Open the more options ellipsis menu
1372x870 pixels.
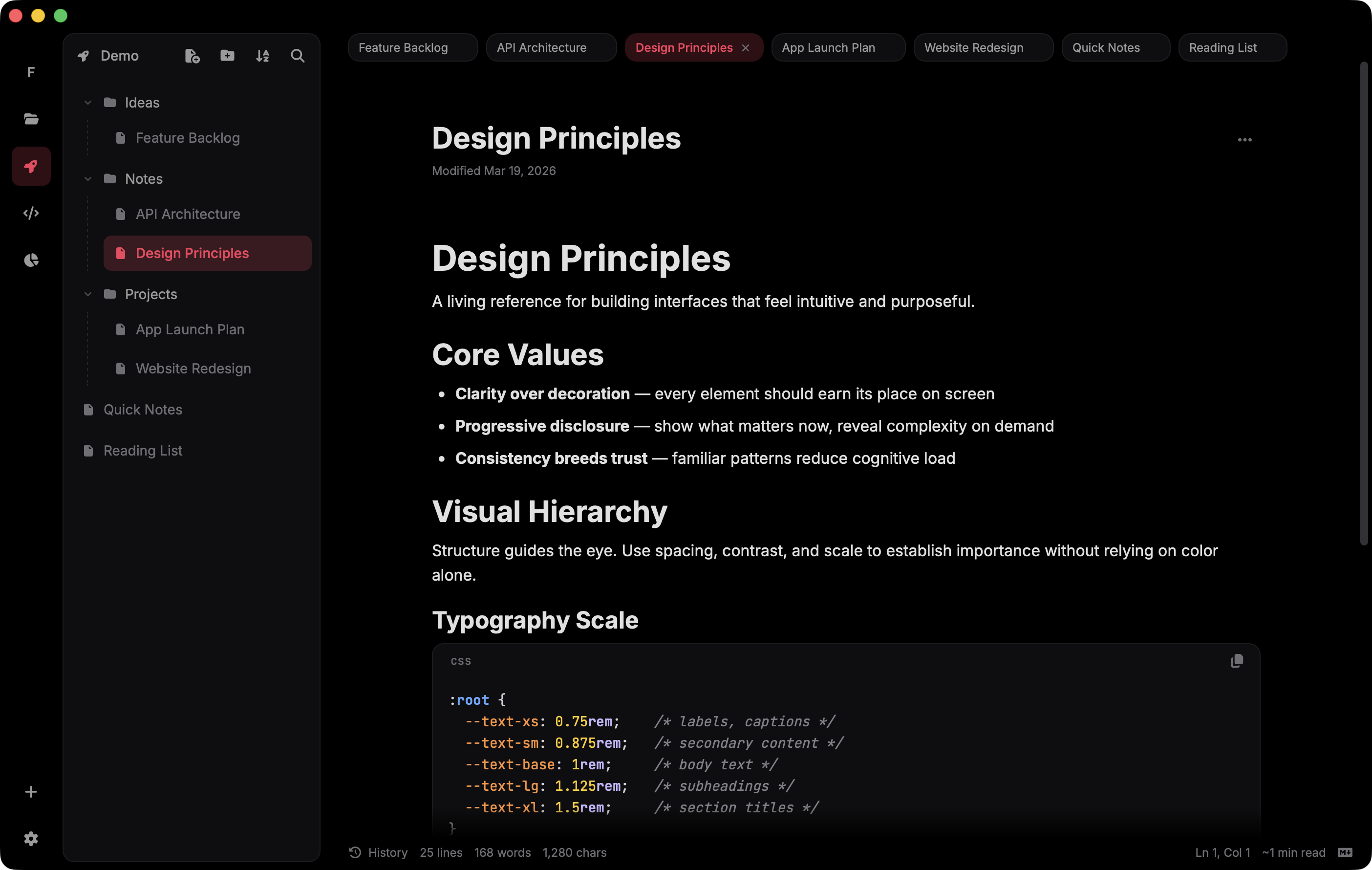coord(1244,140)
